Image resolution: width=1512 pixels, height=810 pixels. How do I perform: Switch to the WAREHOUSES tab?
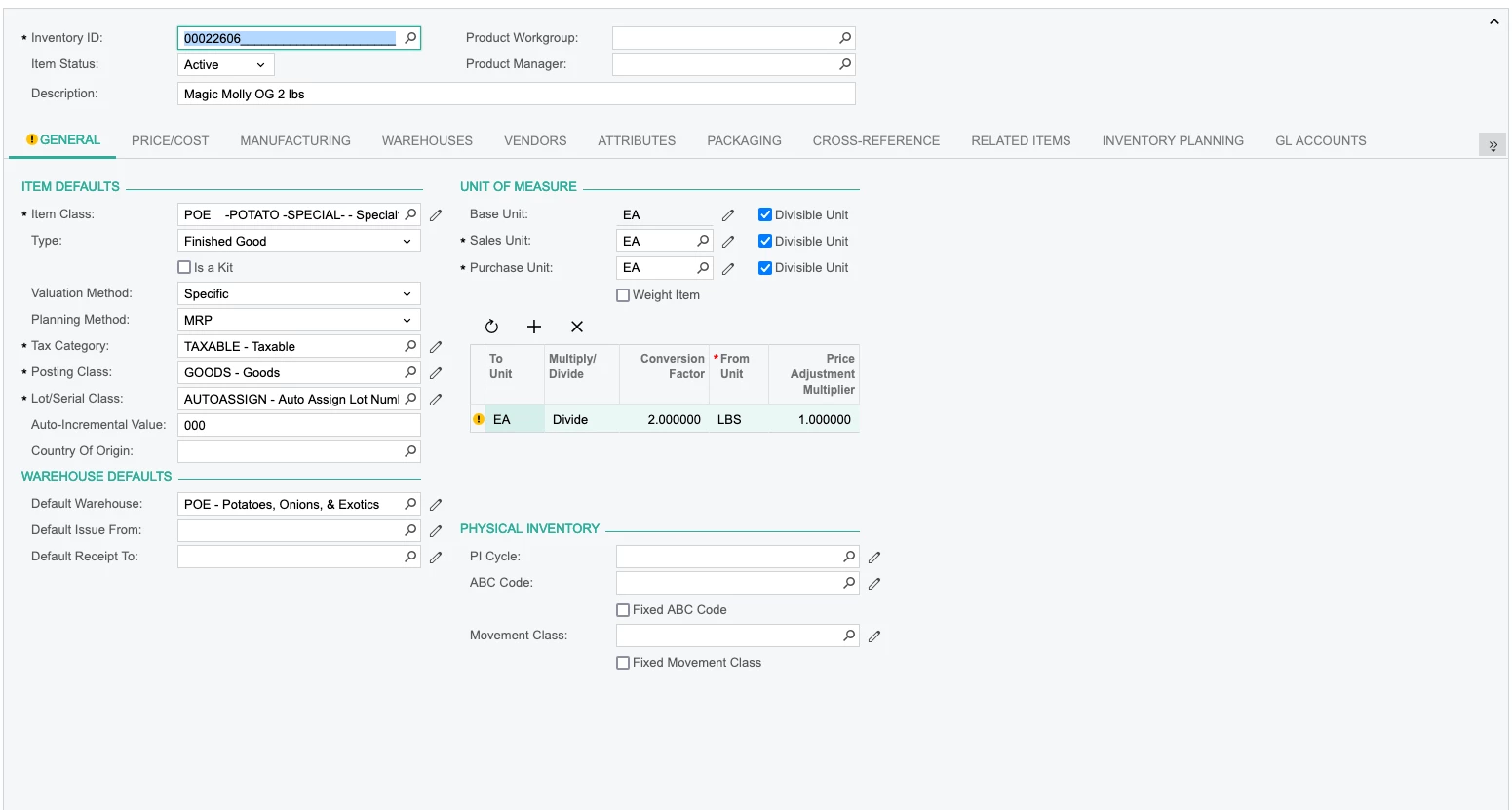(x=427, y=140)
